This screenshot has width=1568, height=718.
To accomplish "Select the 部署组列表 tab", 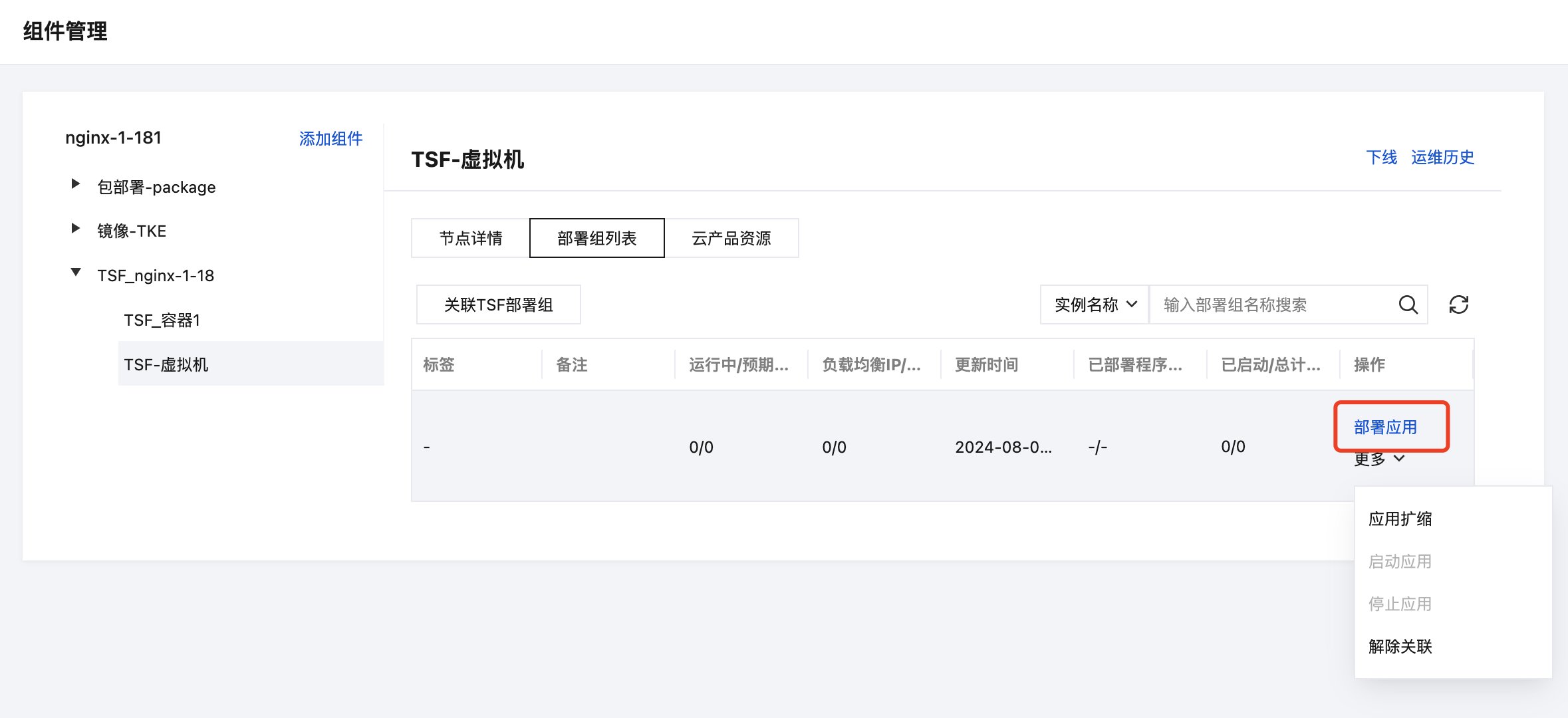I will pos(596,238).
